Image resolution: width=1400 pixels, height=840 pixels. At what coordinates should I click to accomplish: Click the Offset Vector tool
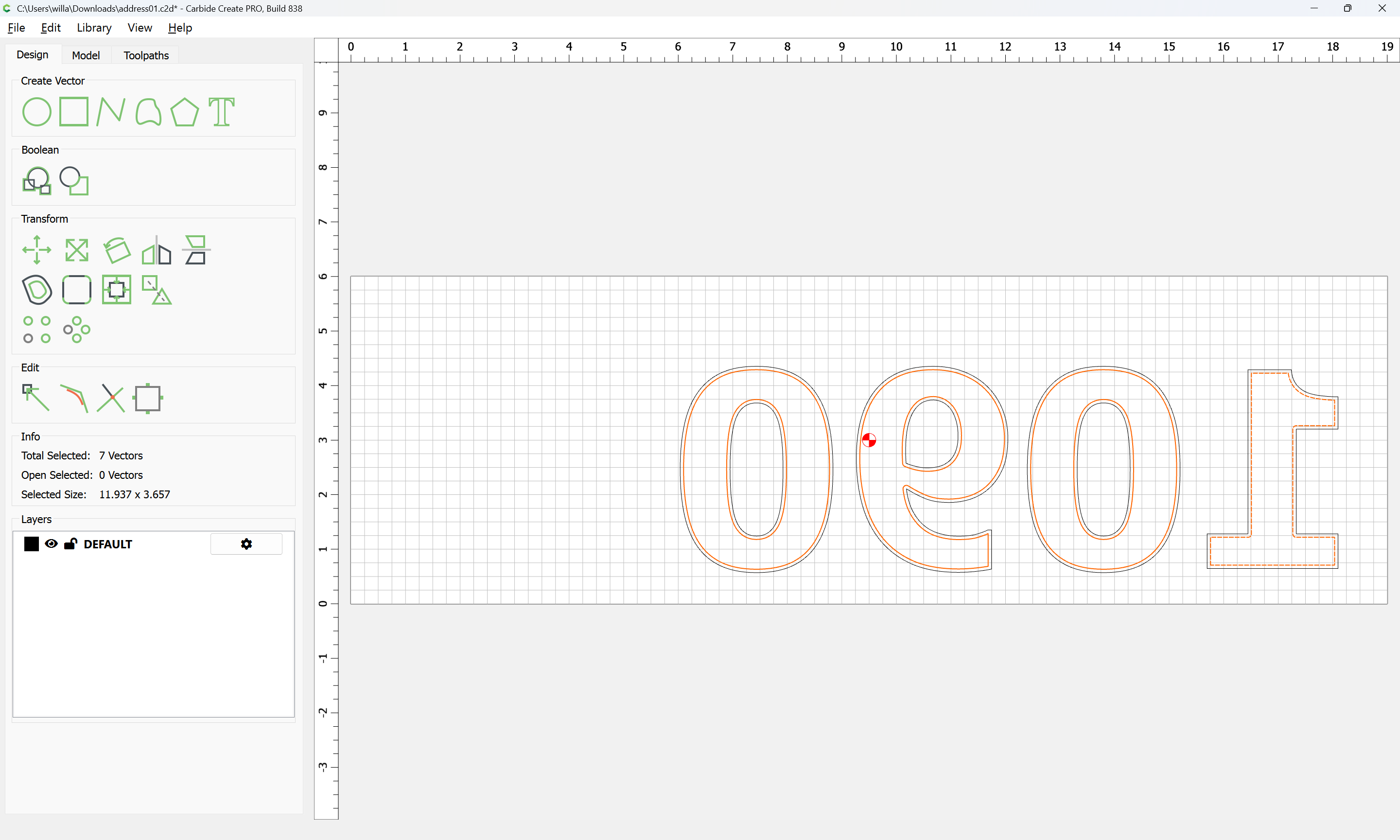37,290
